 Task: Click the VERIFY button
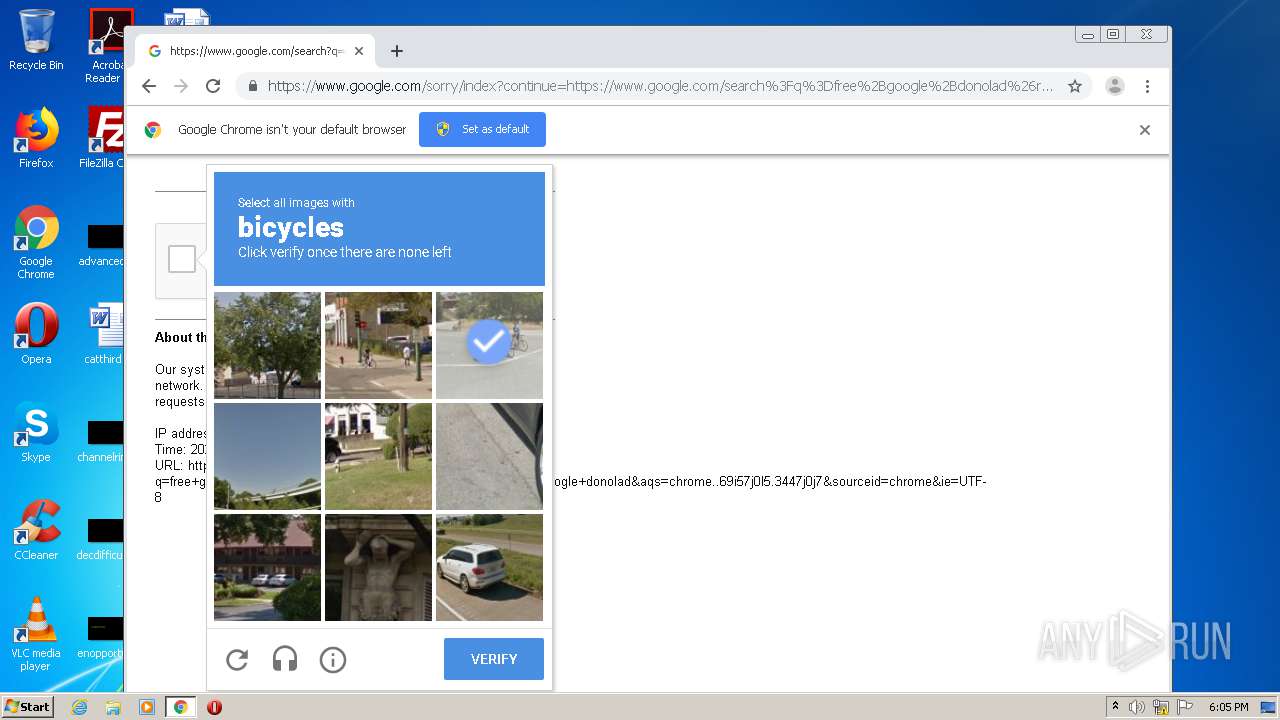[x=494, y=659]
